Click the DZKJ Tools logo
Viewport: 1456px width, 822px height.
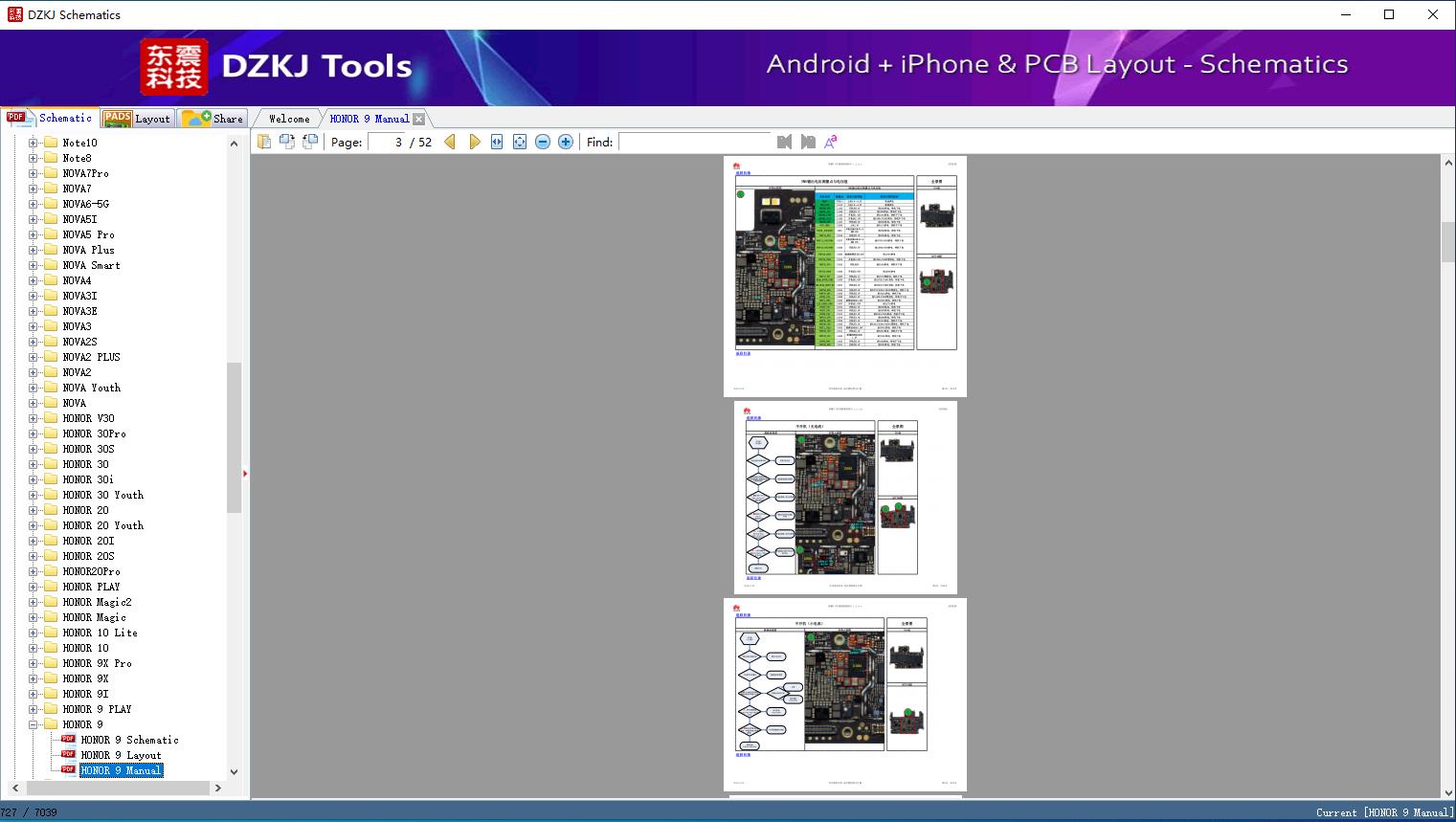tap(174, 66)
